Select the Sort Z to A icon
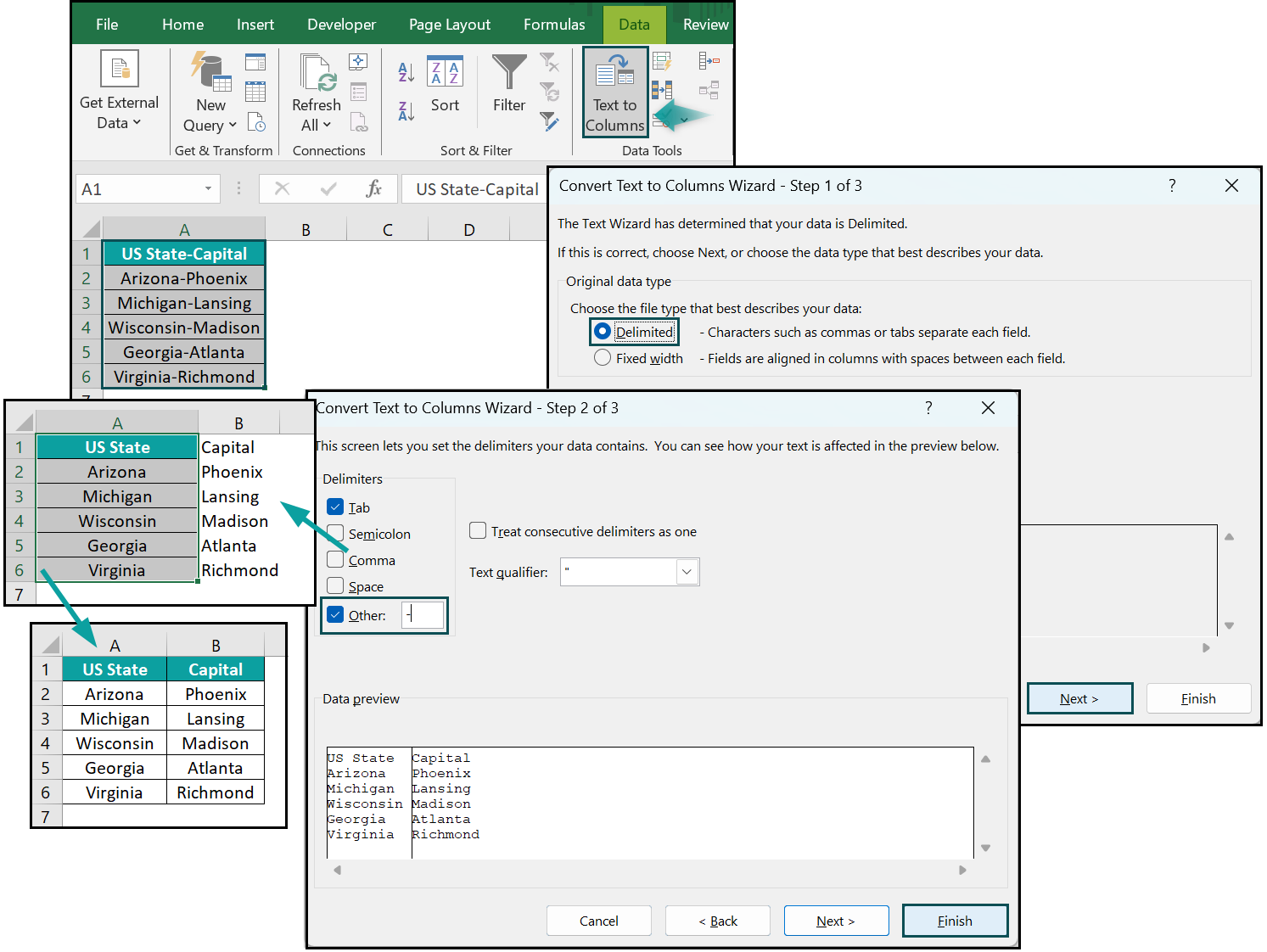 point(406,110)
